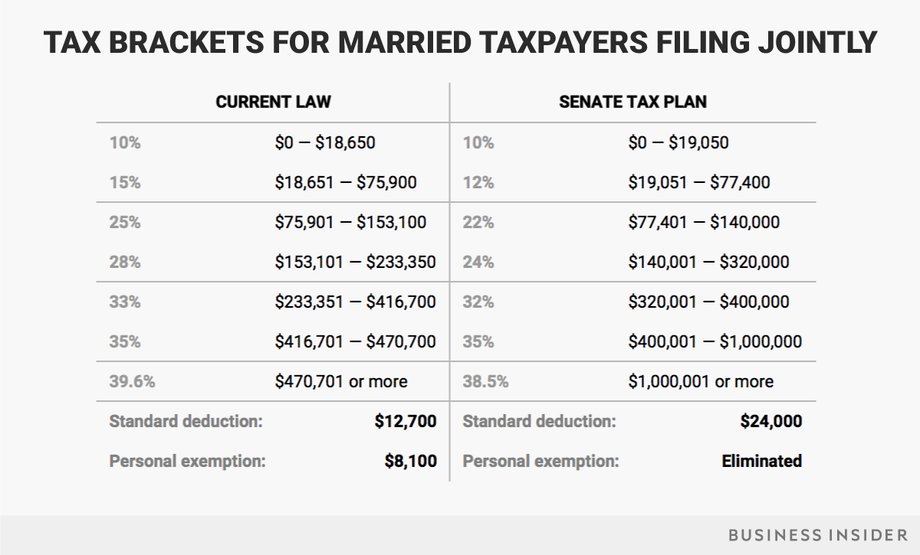Click the $8,100 personal exemption value
920x555 pixels.
pyautogui.click(x=411, y=461)
